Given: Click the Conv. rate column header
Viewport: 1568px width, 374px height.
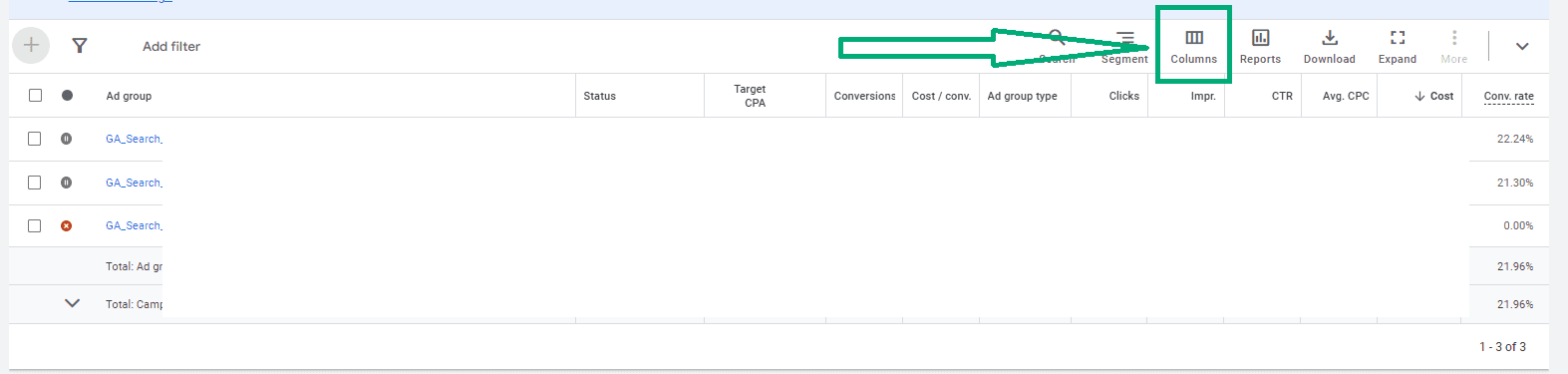Looking at the screenshot, I should point(1508,96).
